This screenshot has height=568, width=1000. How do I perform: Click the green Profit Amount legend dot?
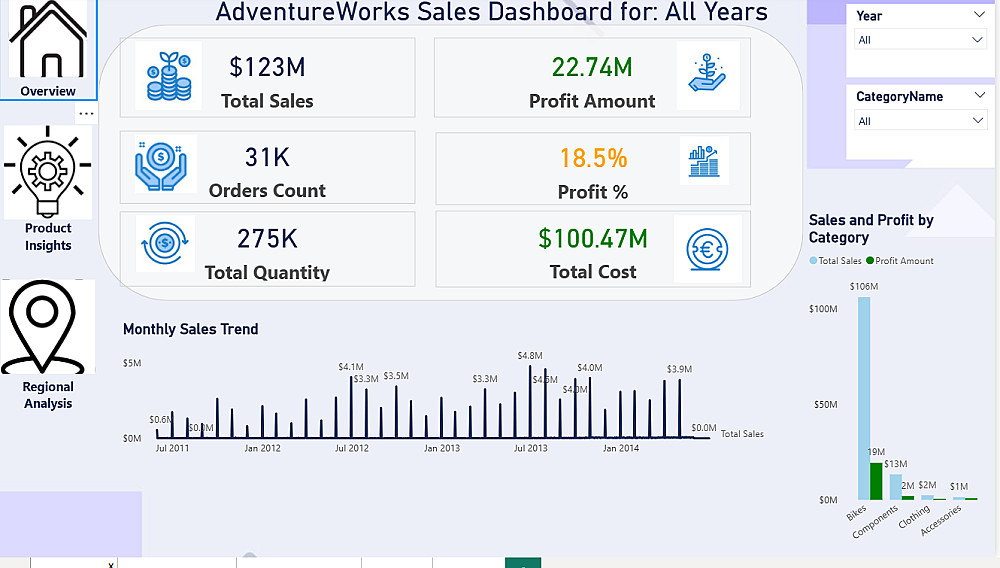coord(870,261)
